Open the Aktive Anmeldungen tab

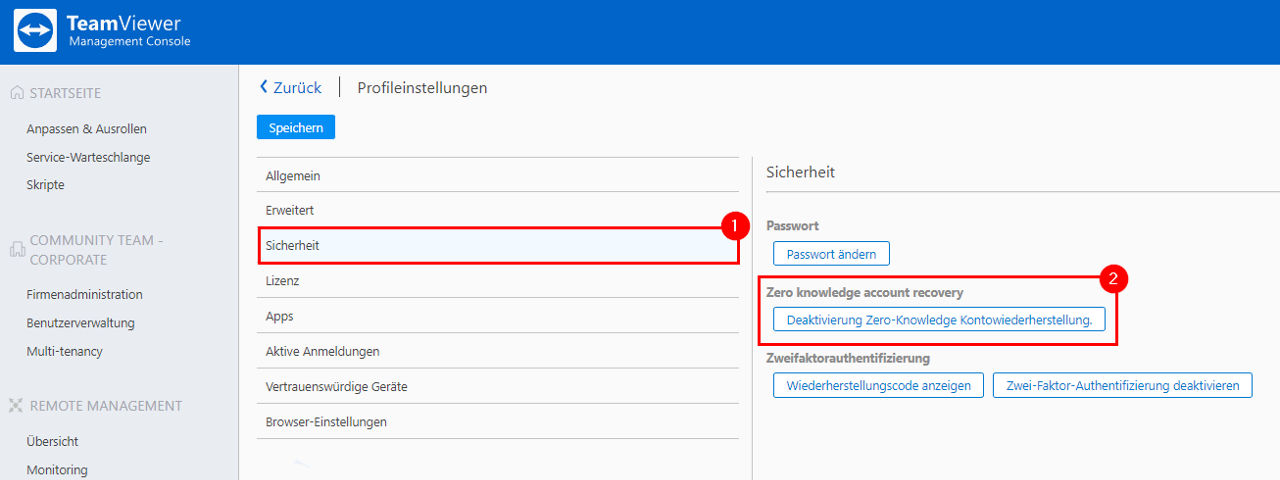pyautogui.click(x=497, y=351)
